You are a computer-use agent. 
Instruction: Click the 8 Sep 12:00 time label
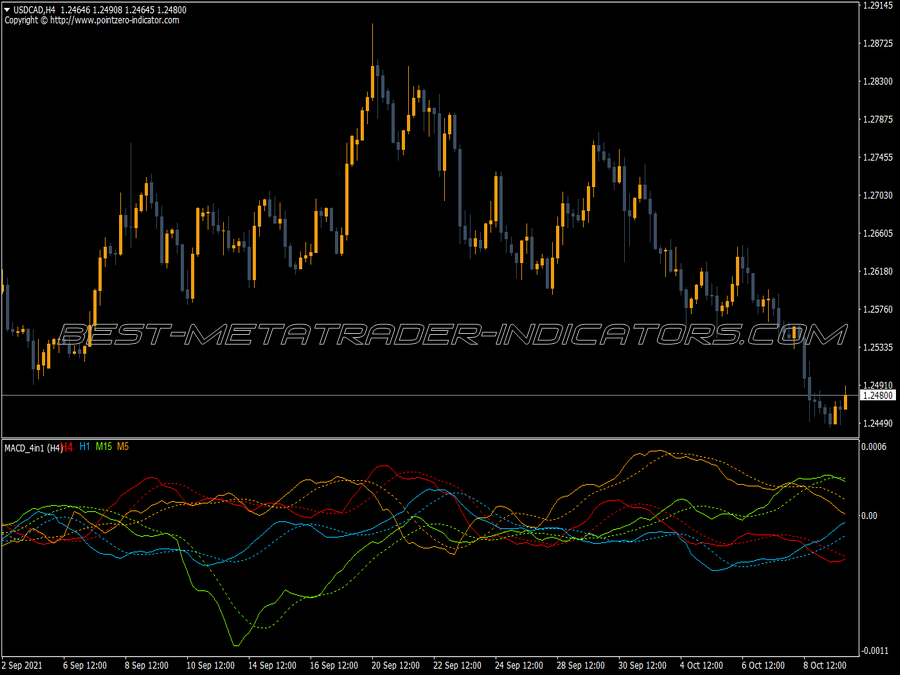[x=146, y=665]
